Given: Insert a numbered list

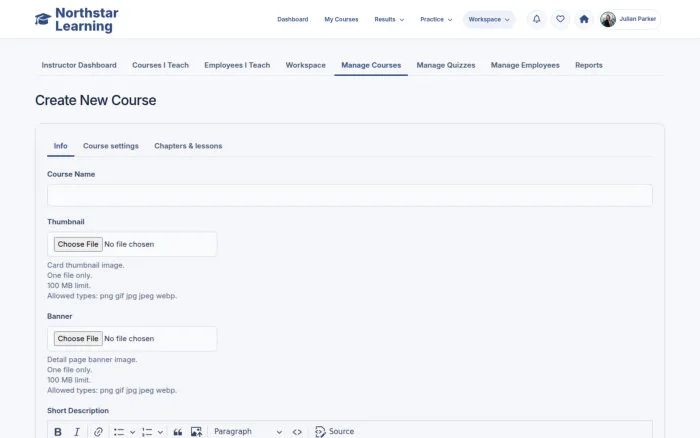Looking at the screenshot, I should [147, 432].
